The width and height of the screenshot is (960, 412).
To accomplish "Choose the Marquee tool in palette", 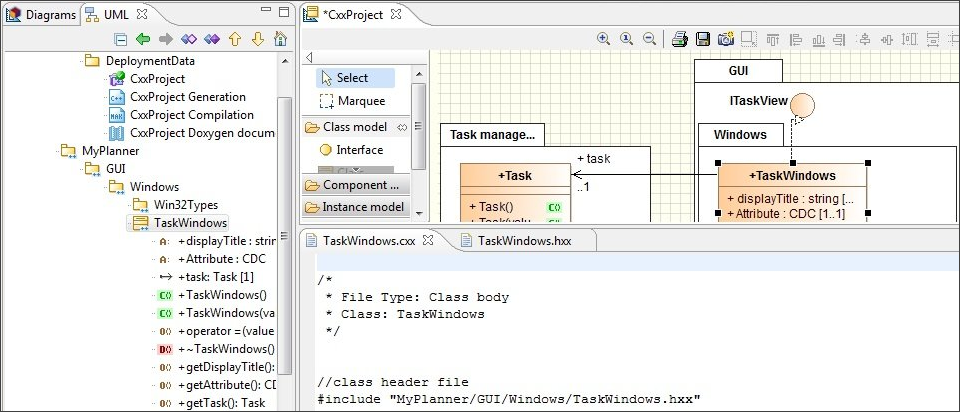I will [355, 101].
